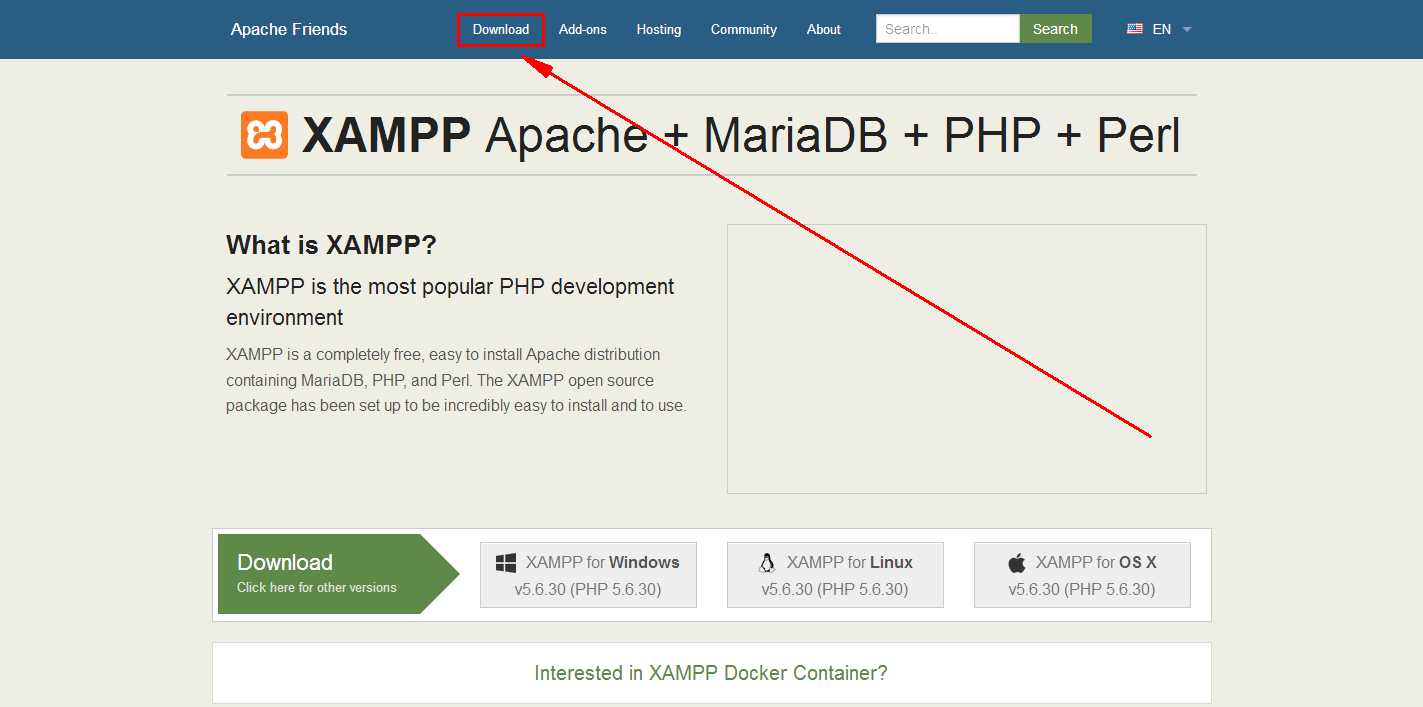Download XAMPP for Linux v5.6.30

[835, 575]
